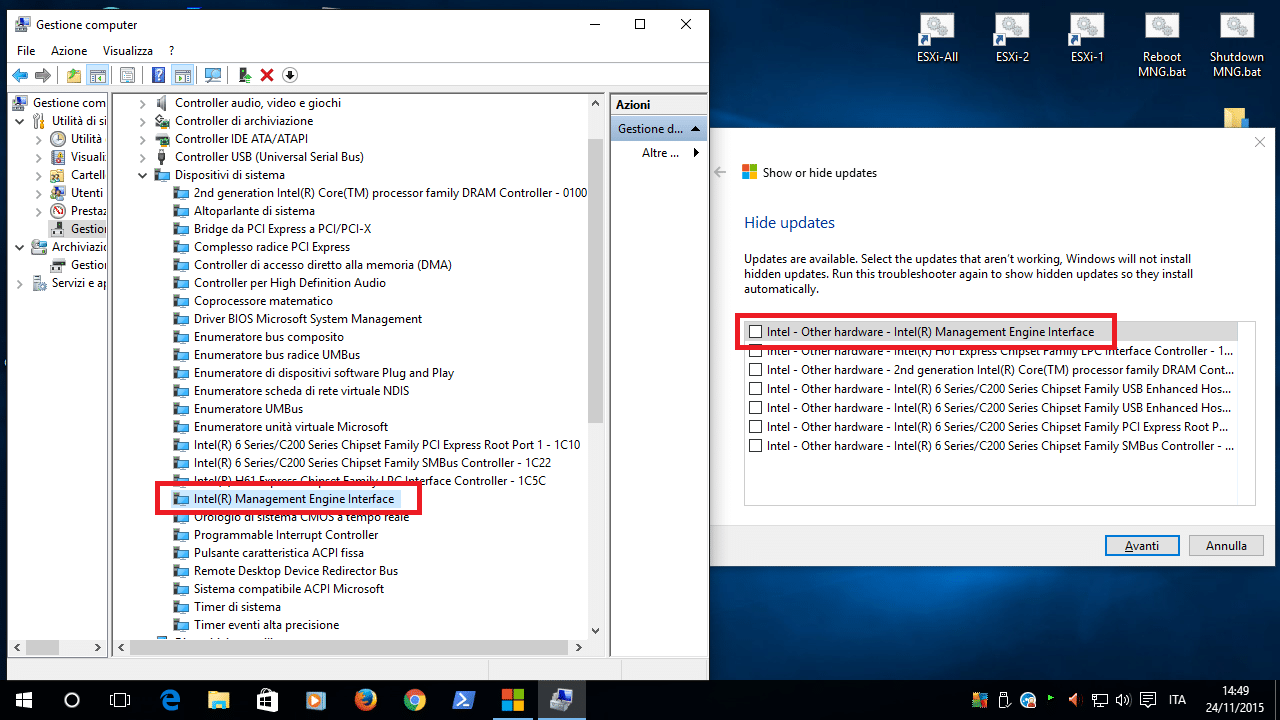Select Reboot MNG.bat desktop icon

pos(1162,46)
